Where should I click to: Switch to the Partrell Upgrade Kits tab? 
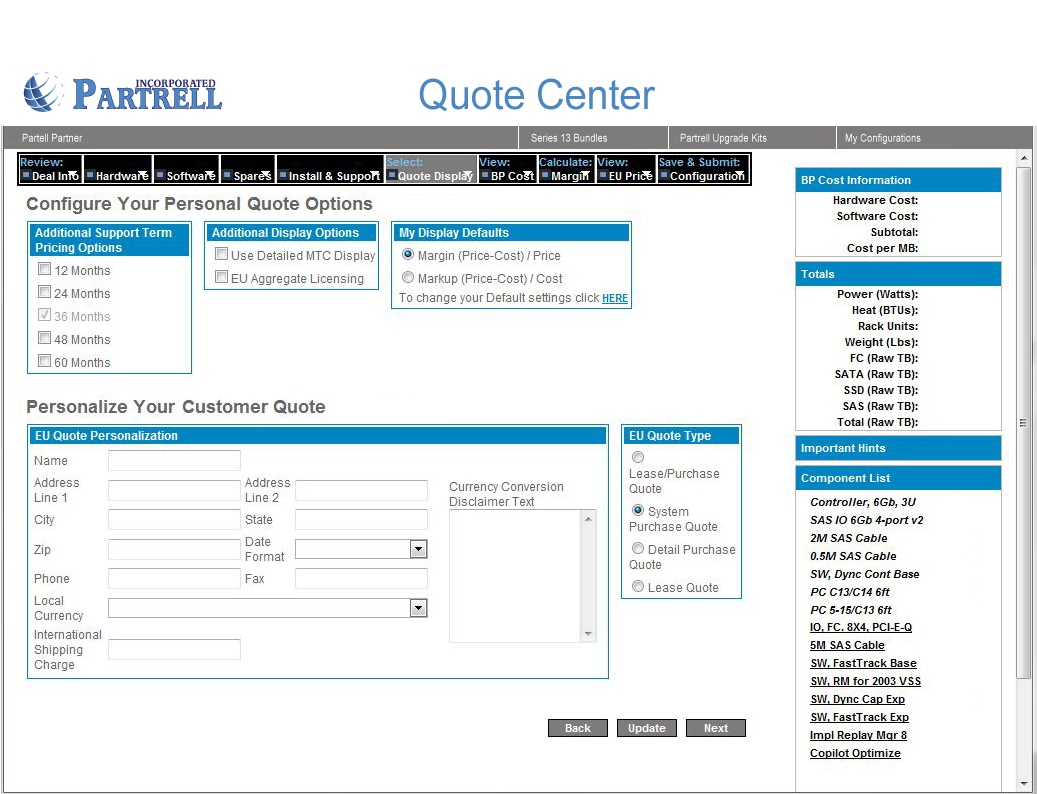tap(723, 138)
